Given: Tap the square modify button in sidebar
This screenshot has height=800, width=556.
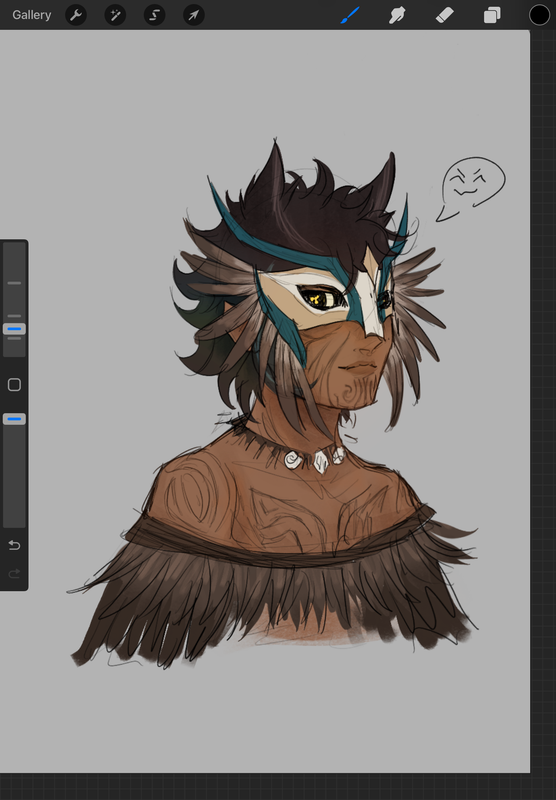Looking at the screenshot, I should tap(14, 385).
